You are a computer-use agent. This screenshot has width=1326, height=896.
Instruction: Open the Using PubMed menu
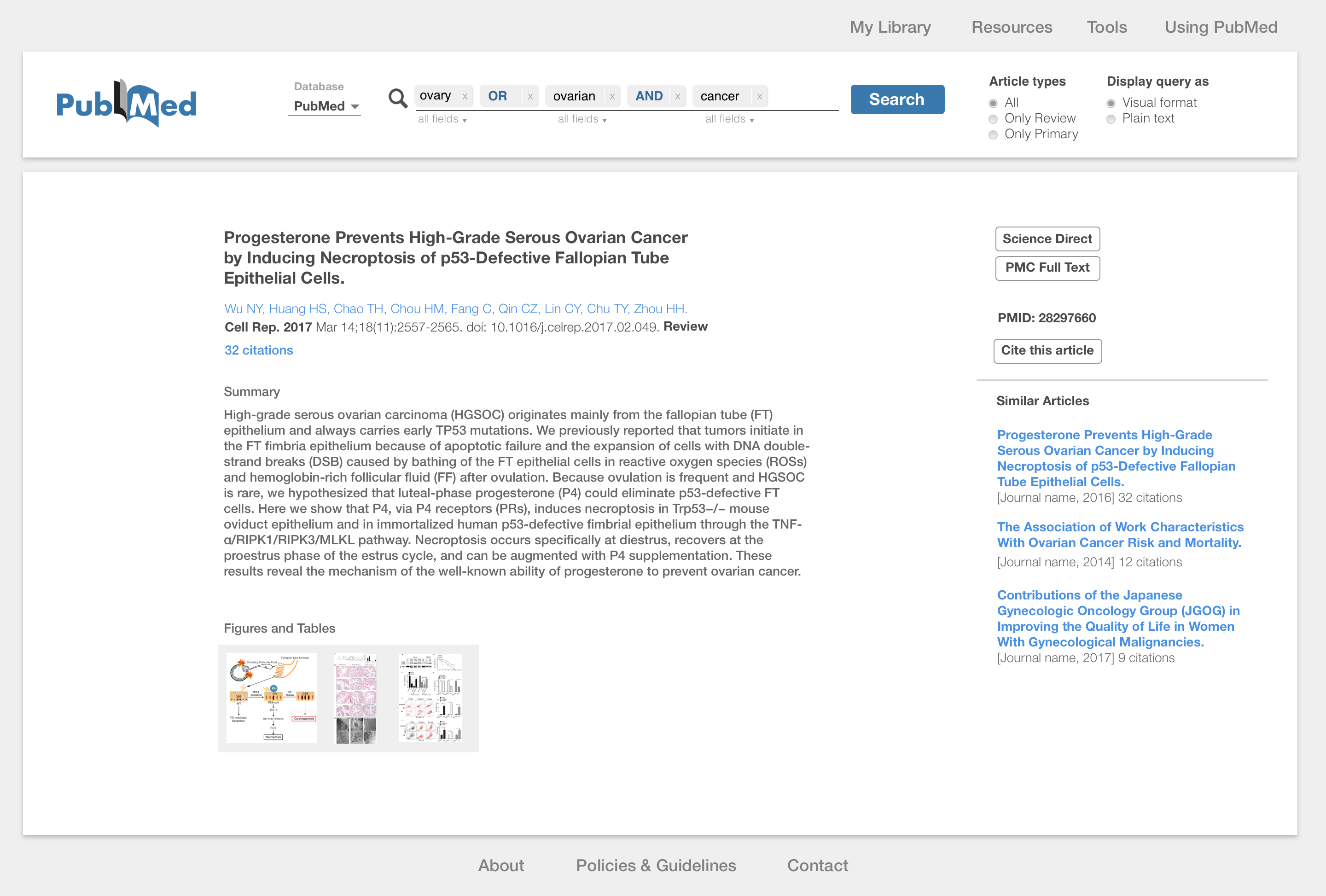(x=1221, y=27)
